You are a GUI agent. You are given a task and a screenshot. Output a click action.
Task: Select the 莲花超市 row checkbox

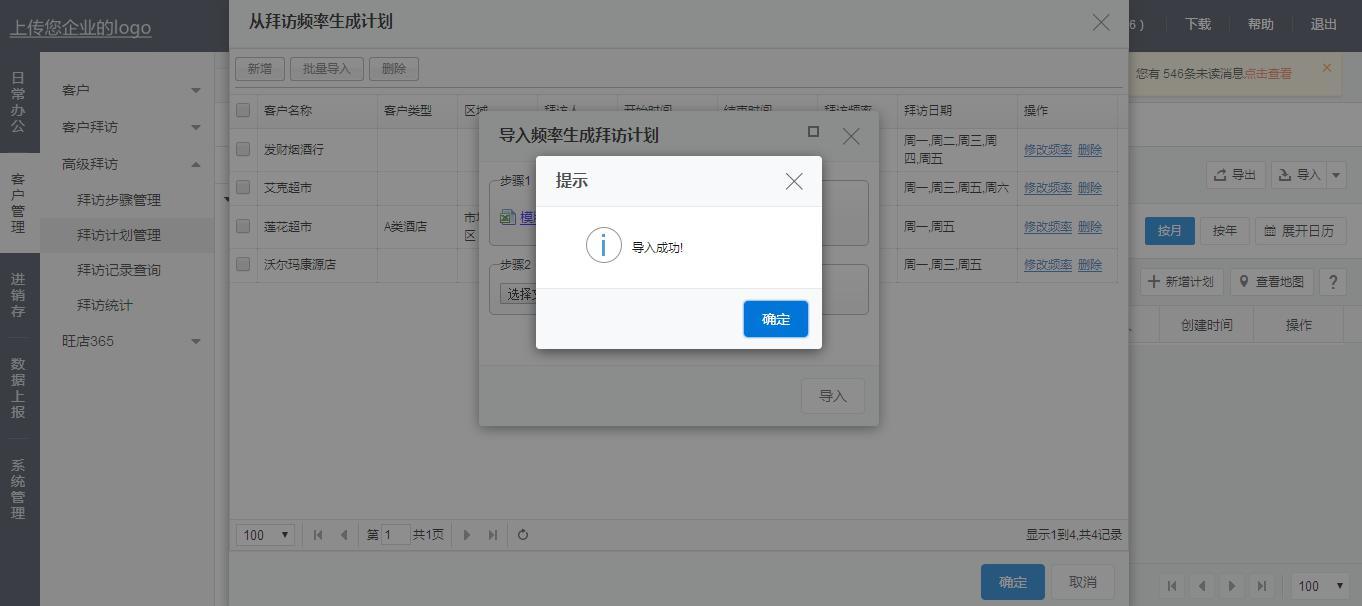pyautogui.click(x=243, y=226)
